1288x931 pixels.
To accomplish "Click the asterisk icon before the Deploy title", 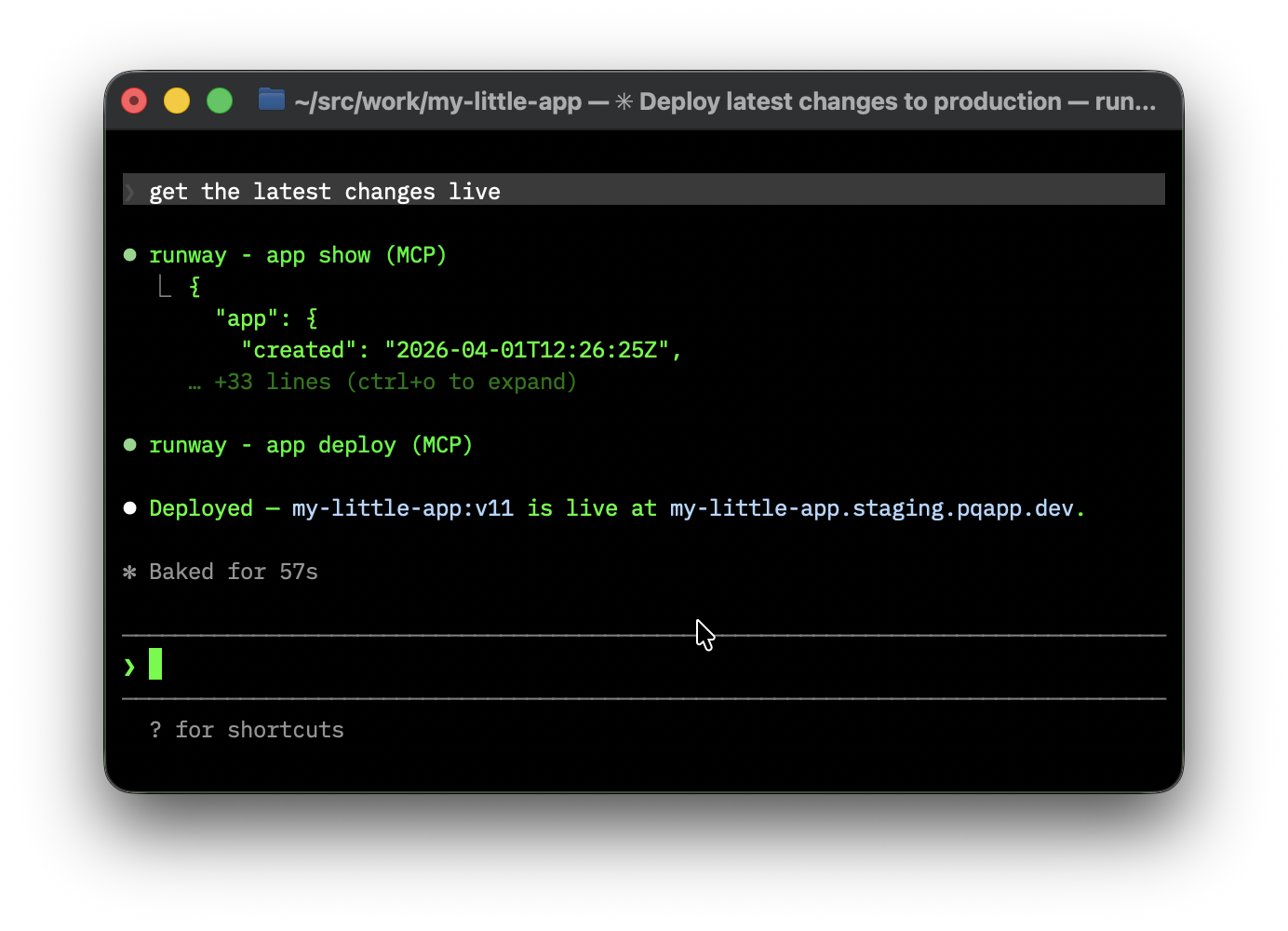I will (x=624, y=101).
